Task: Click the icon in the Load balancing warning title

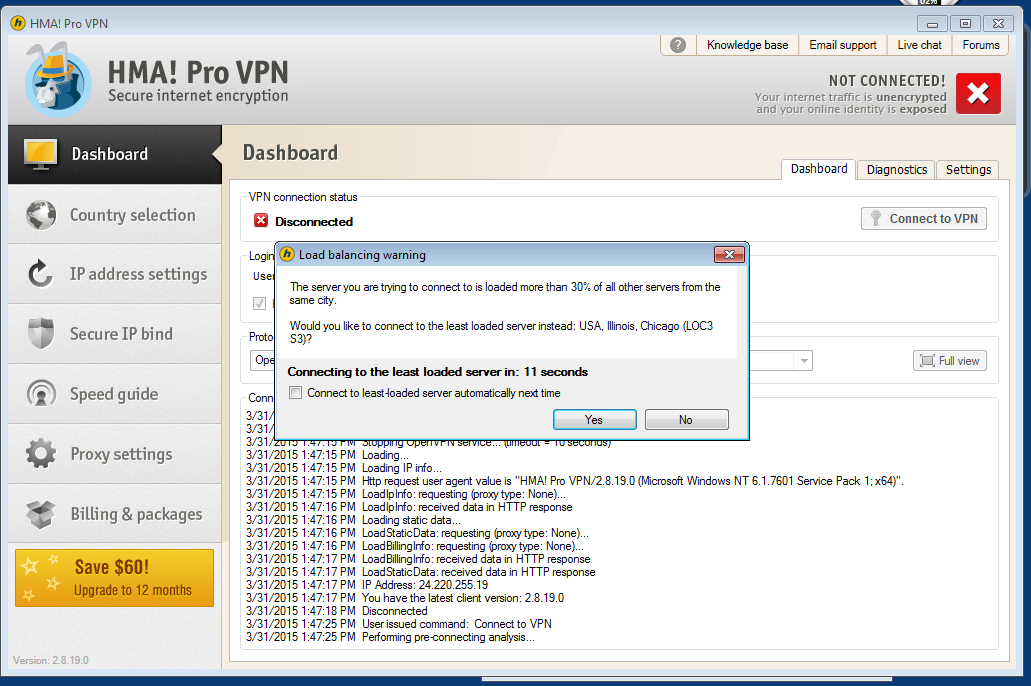Action: coord(287,254)
